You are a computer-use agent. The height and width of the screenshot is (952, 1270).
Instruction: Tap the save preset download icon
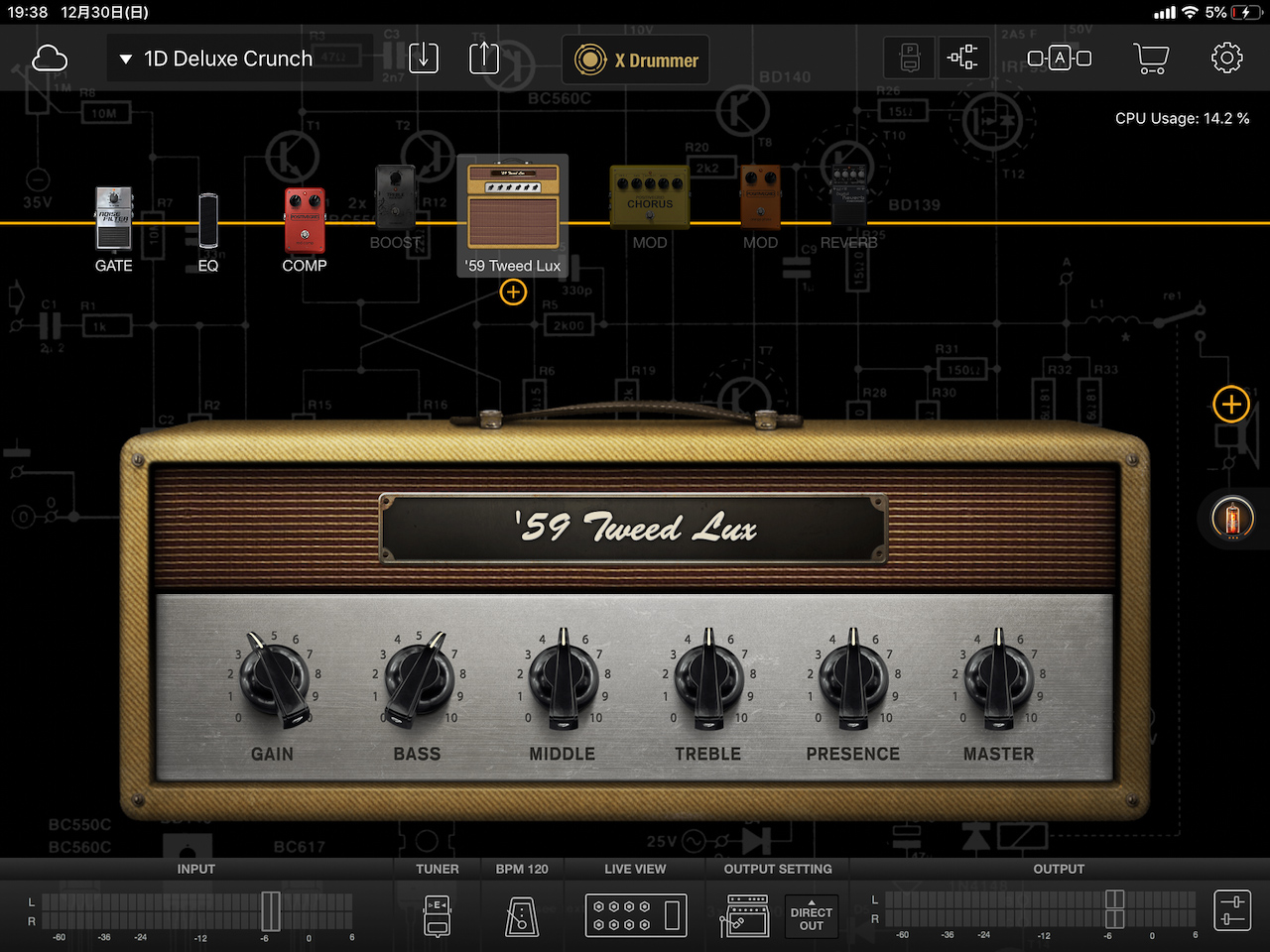[424, 58]
